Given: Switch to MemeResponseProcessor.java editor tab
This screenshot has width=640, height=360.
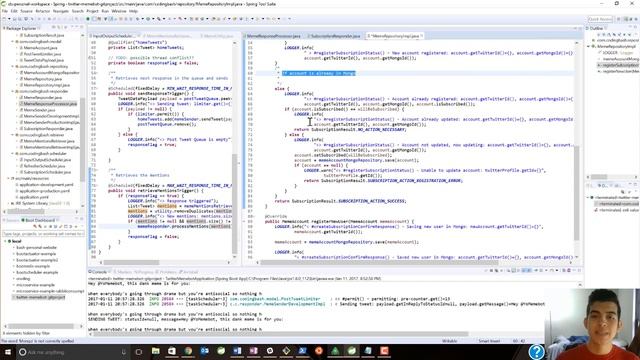Looking at the screenshot, I should click(x=273, y=36).
